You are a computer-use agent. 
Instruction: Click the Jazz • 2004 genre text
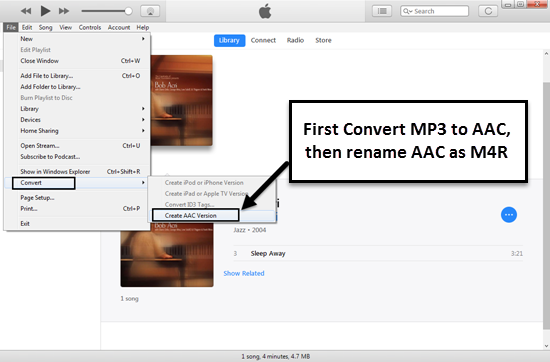click(x=250, y=230)
